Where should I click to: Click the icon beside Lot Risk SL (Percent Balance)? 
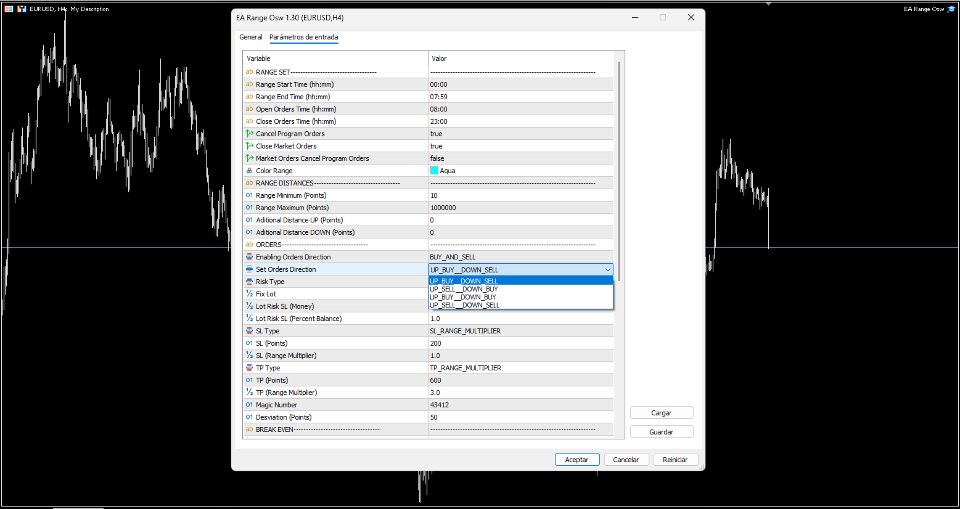249,319
